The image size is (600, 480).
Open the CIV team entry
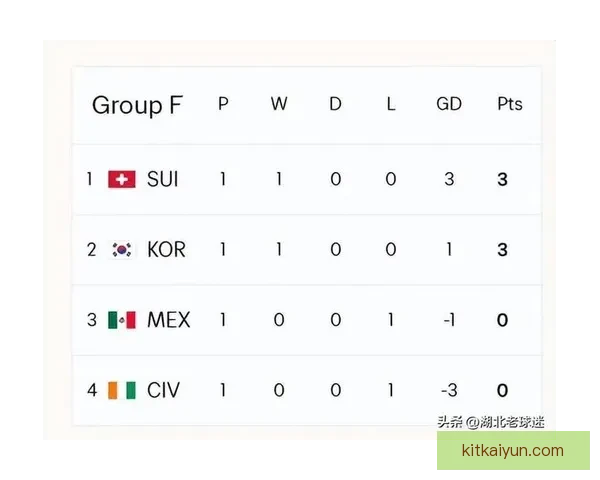[x=163, y=390]
